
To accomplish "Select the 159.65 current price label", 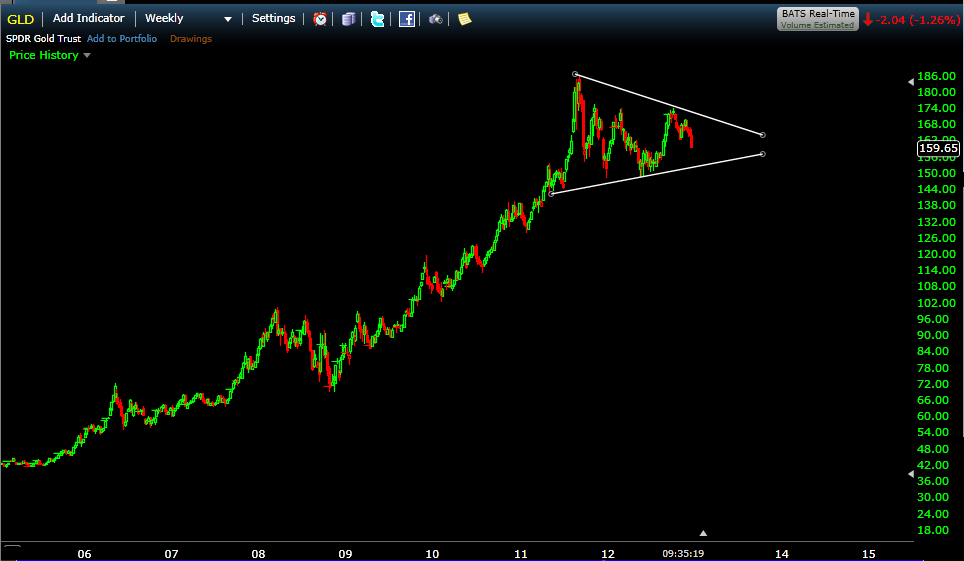I will [938, 148].
